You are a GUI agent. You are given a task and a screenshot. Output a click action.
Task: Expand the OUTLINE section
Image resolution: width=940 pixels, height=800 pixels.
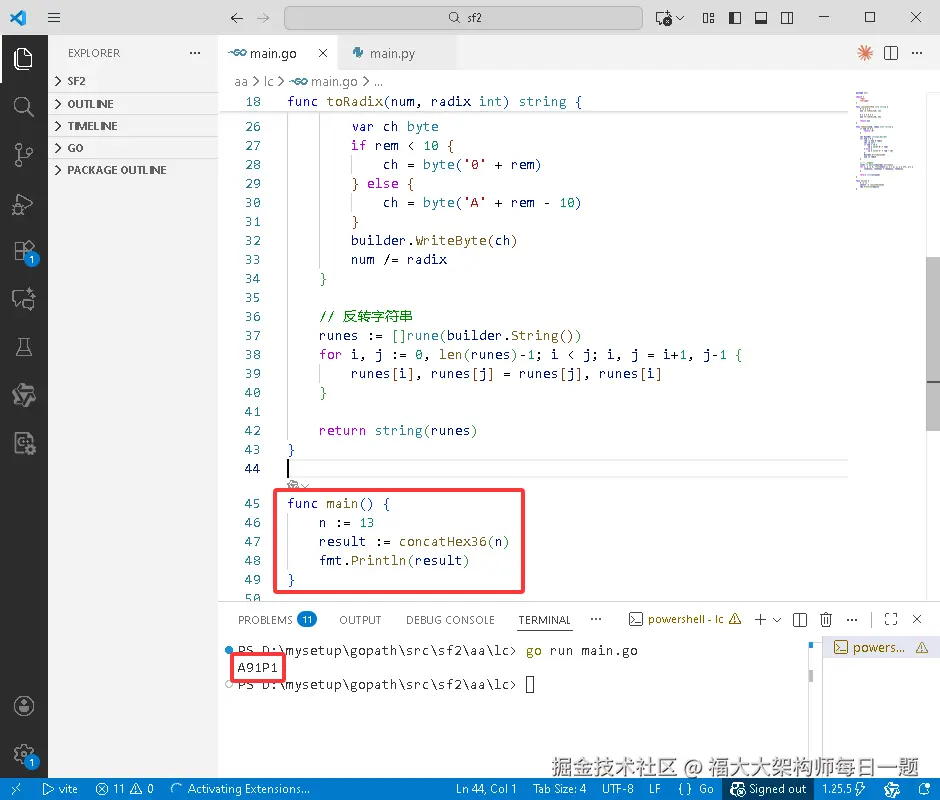[x=133, y=104]
